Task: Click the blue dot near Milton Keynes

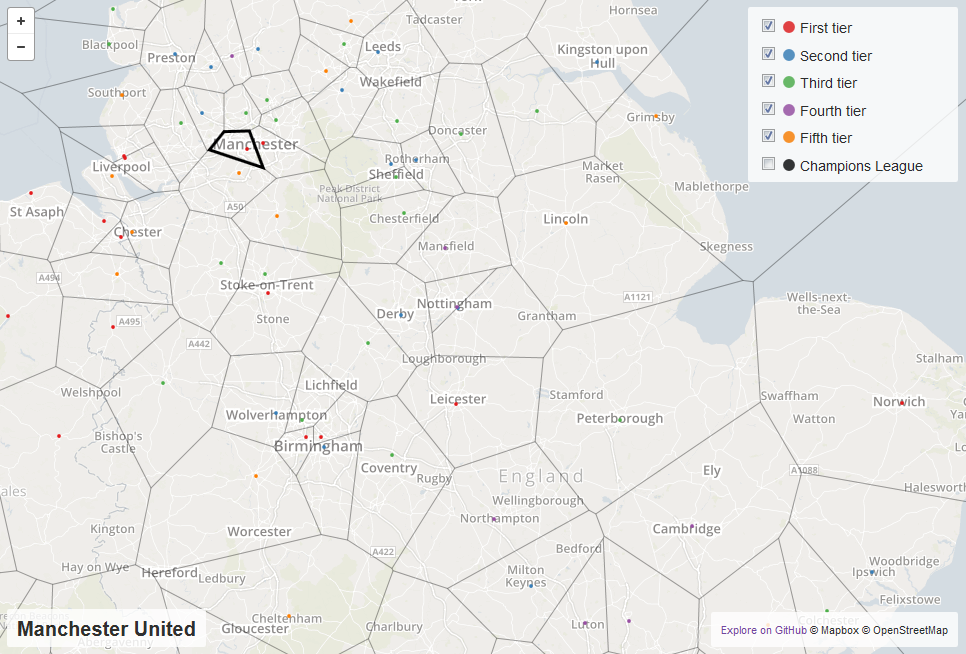Action: [531, 586]
